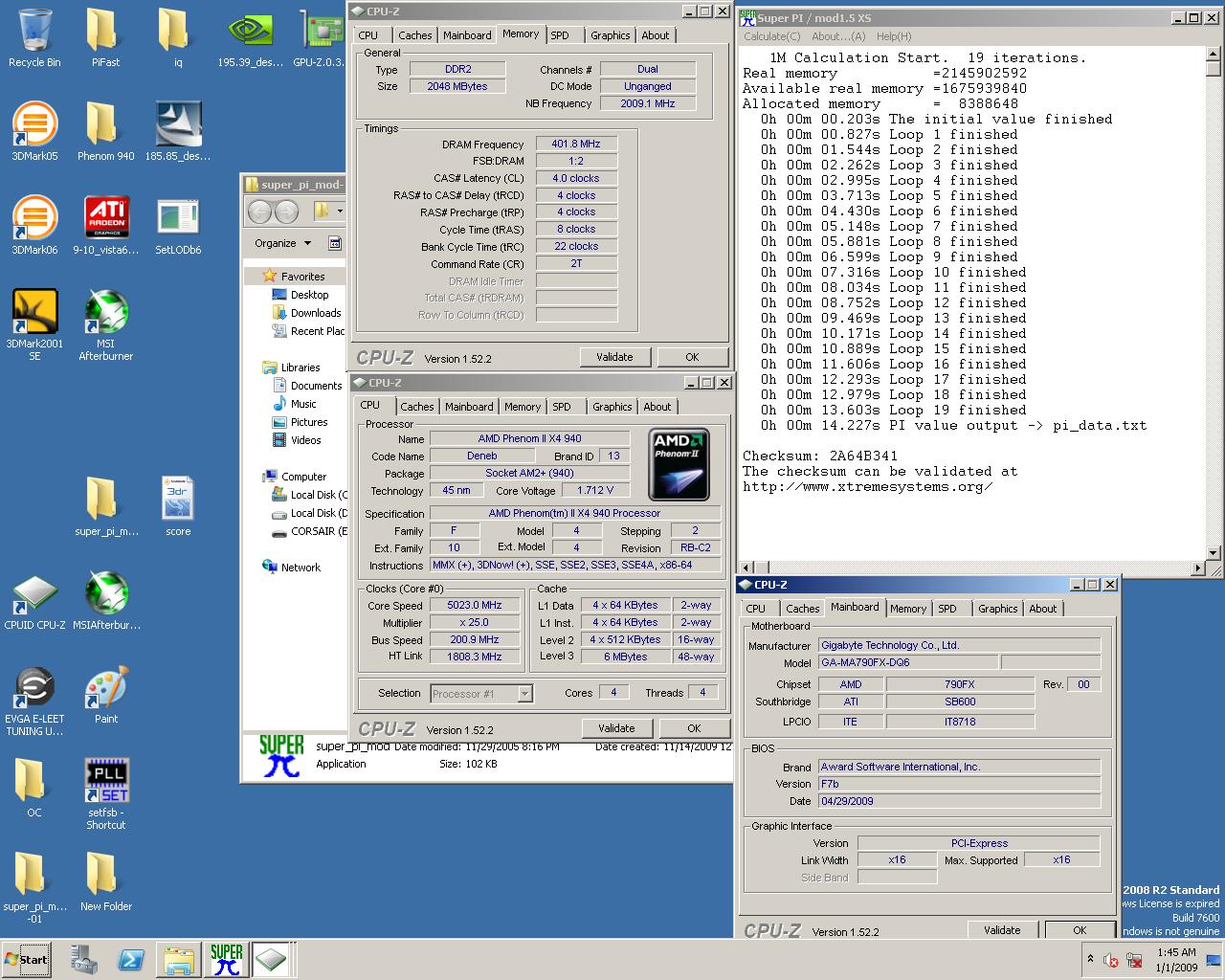Click the Start button
The image size is (1225, 980).
point(27,960)
